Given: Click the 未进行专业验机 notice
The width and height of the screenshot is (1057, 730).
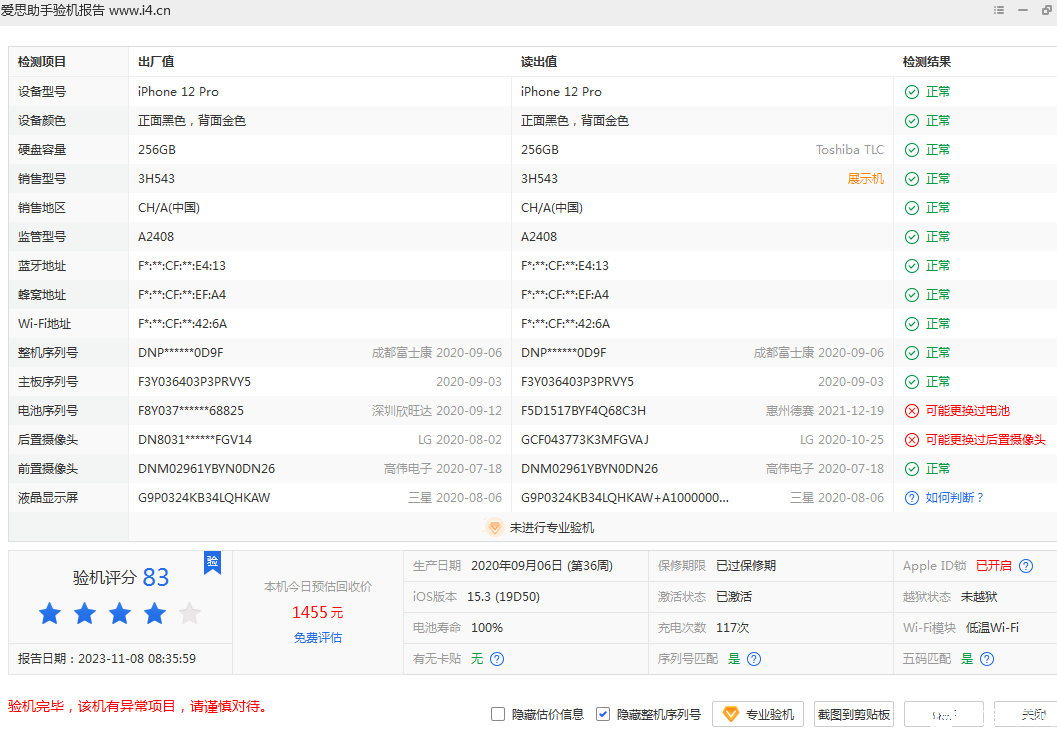Looking at the screenshot, I should tap(551, 528).
